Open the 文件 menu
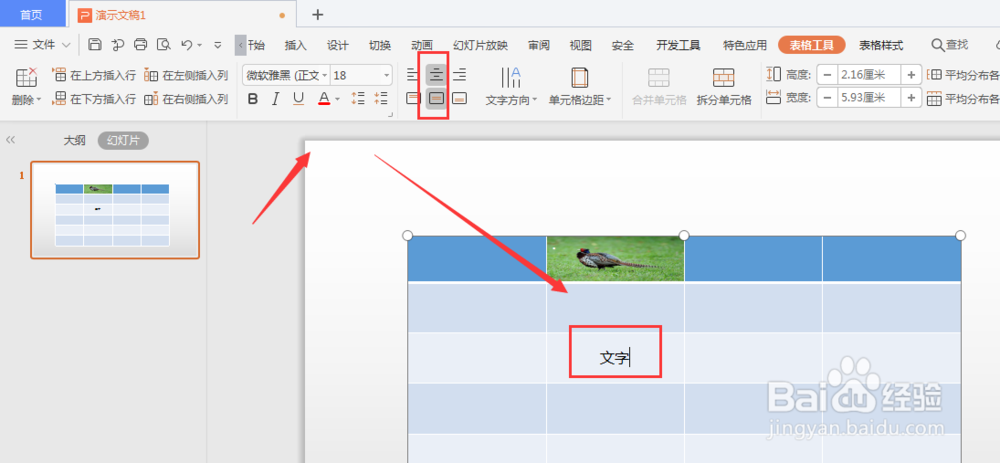Viewport: 1000px width, 463px height. [43, 45]
